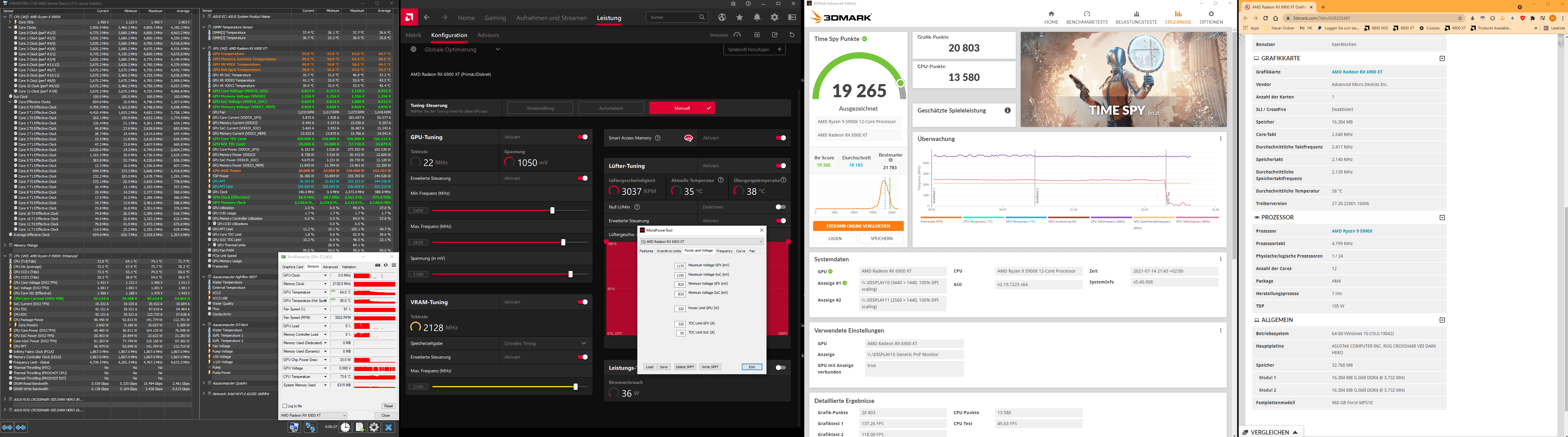Open Radeon Software web browser globe icon

pyautogui.click(x=722, y=18)
